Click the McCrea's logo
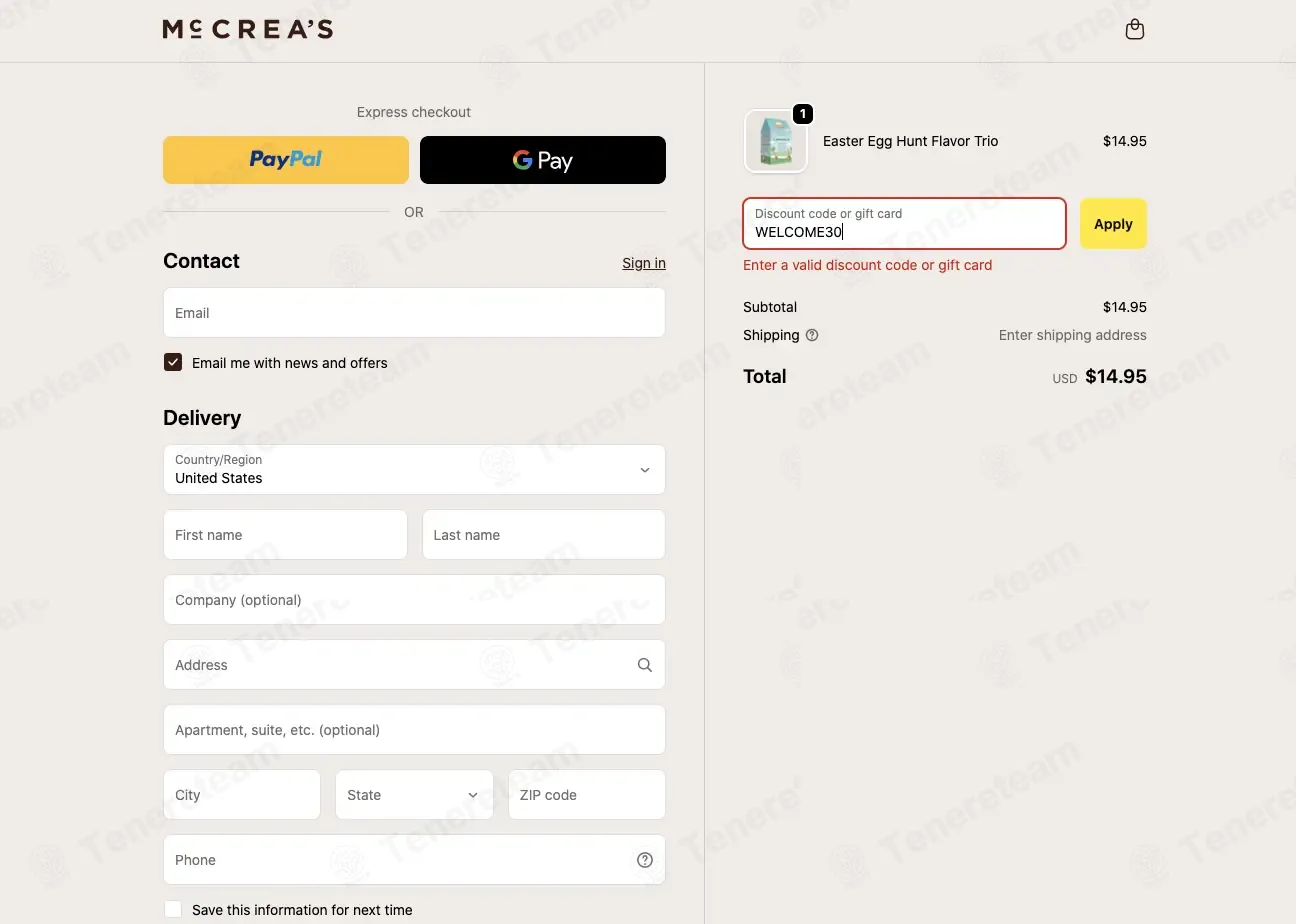Image resolution: width=1296 pixels, height=924 pixels. [248, 29]
